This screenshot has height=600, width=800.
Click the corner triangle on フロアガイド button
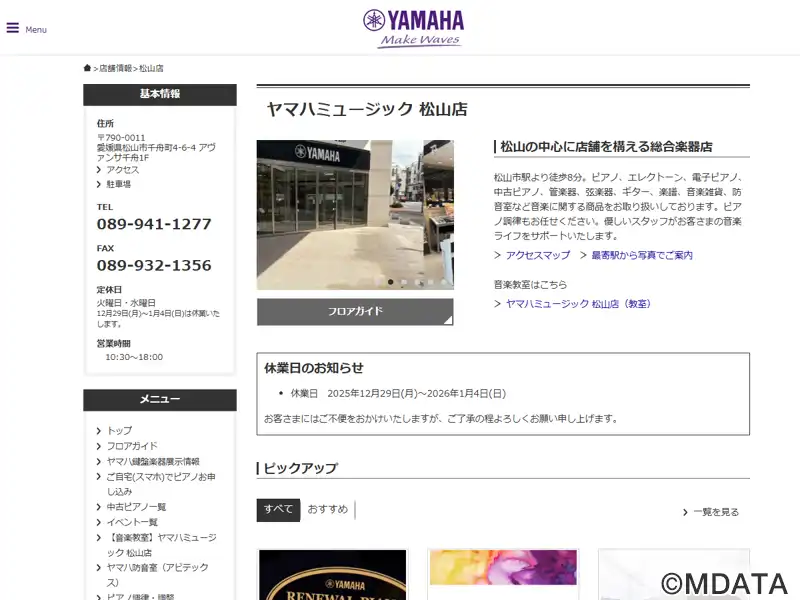(x=447, y=320)
